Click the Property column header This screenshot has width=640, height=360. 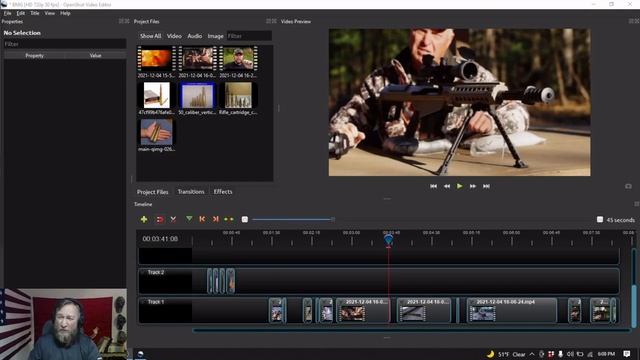[x=34, y=56]
